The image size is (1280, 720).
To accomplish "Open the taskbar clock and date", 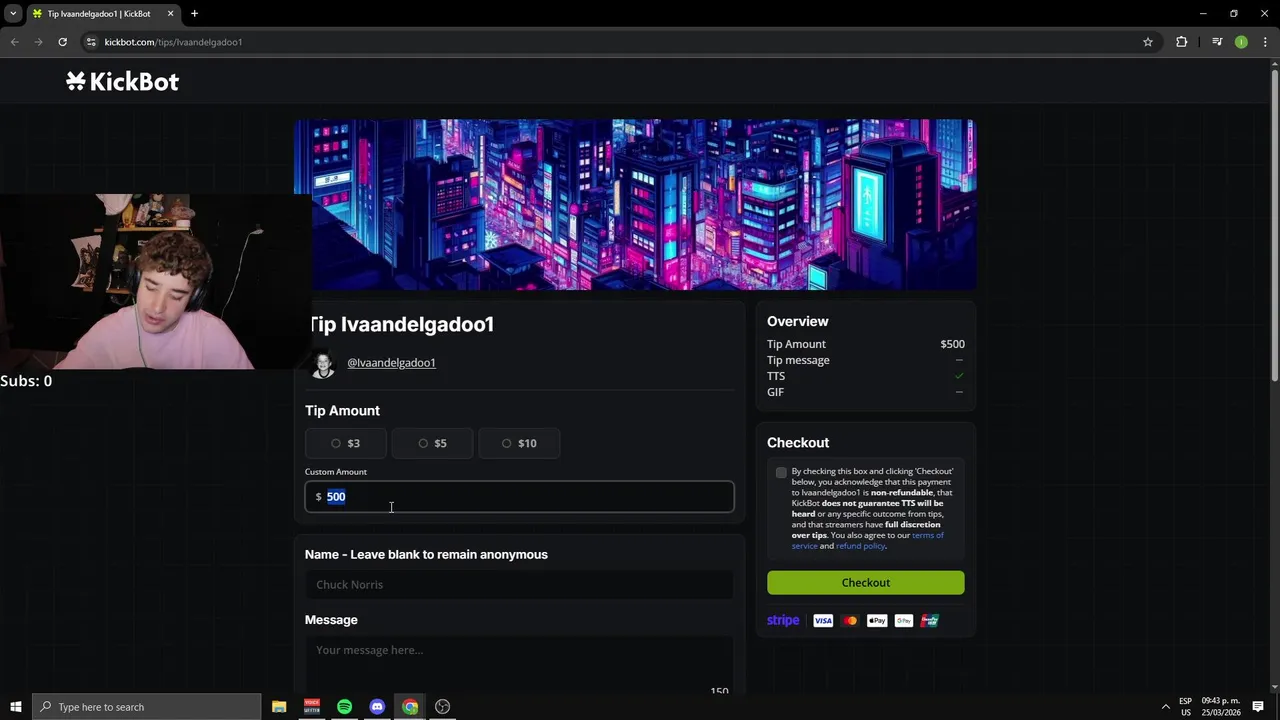I will pyautogui.click(x=1221, y=707).
